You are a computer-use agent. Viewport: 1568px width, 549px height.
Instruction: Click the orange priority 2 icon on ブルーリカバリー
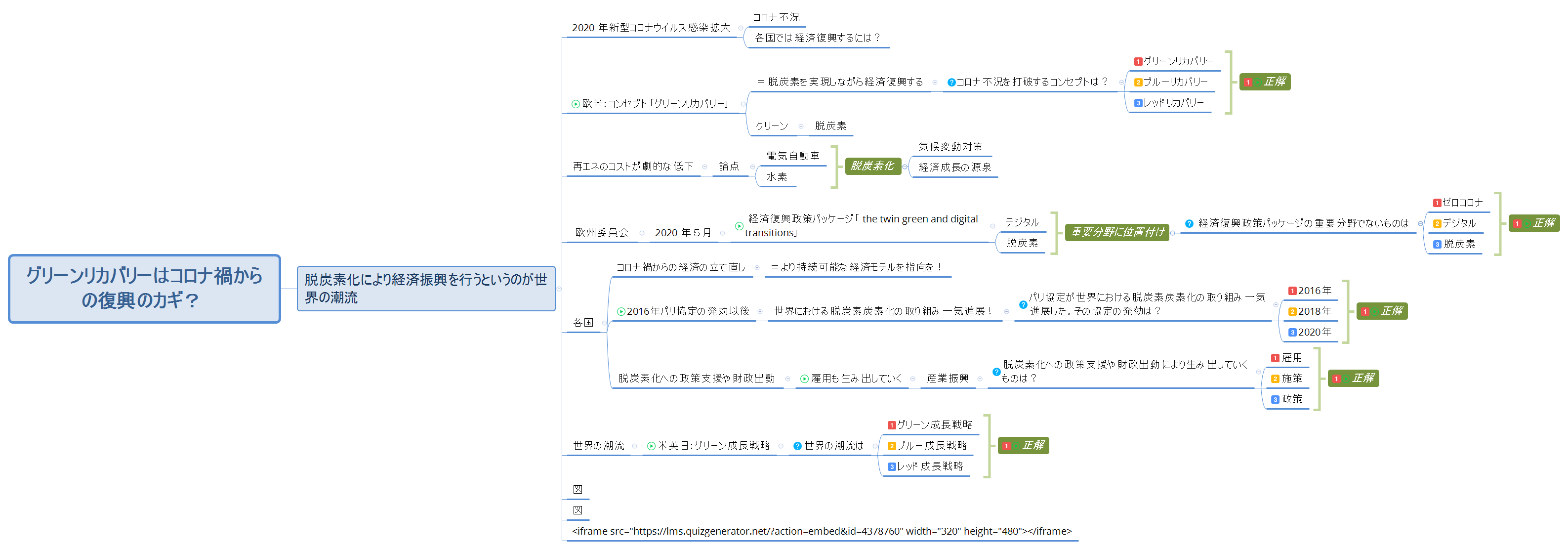(x=1138, y=82)
